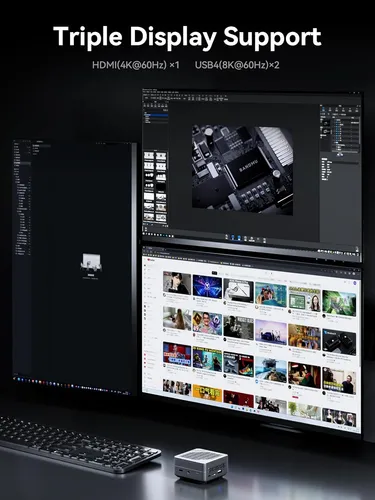Open the red news-style video thumbnail

[177, 354]
